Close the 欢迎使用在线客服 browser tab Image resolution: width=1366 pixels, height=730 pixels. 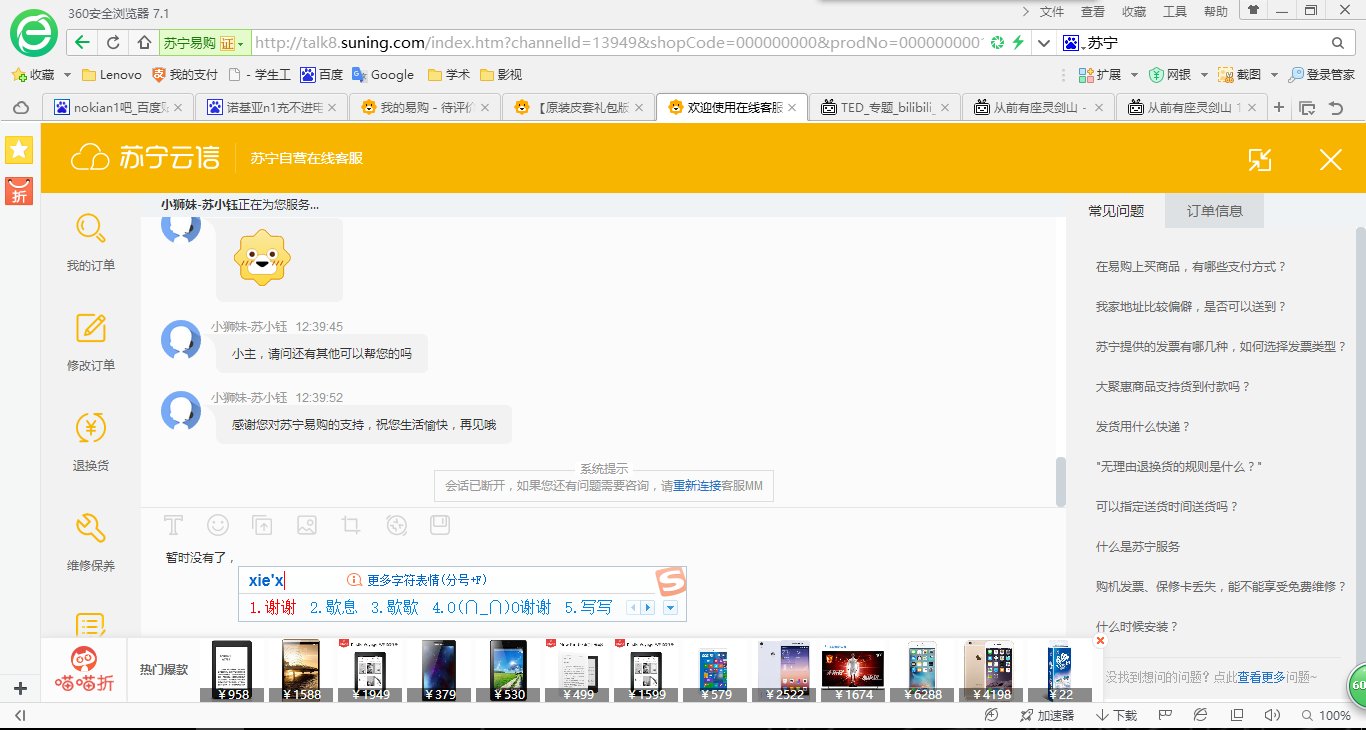click(x=793, y=108)
